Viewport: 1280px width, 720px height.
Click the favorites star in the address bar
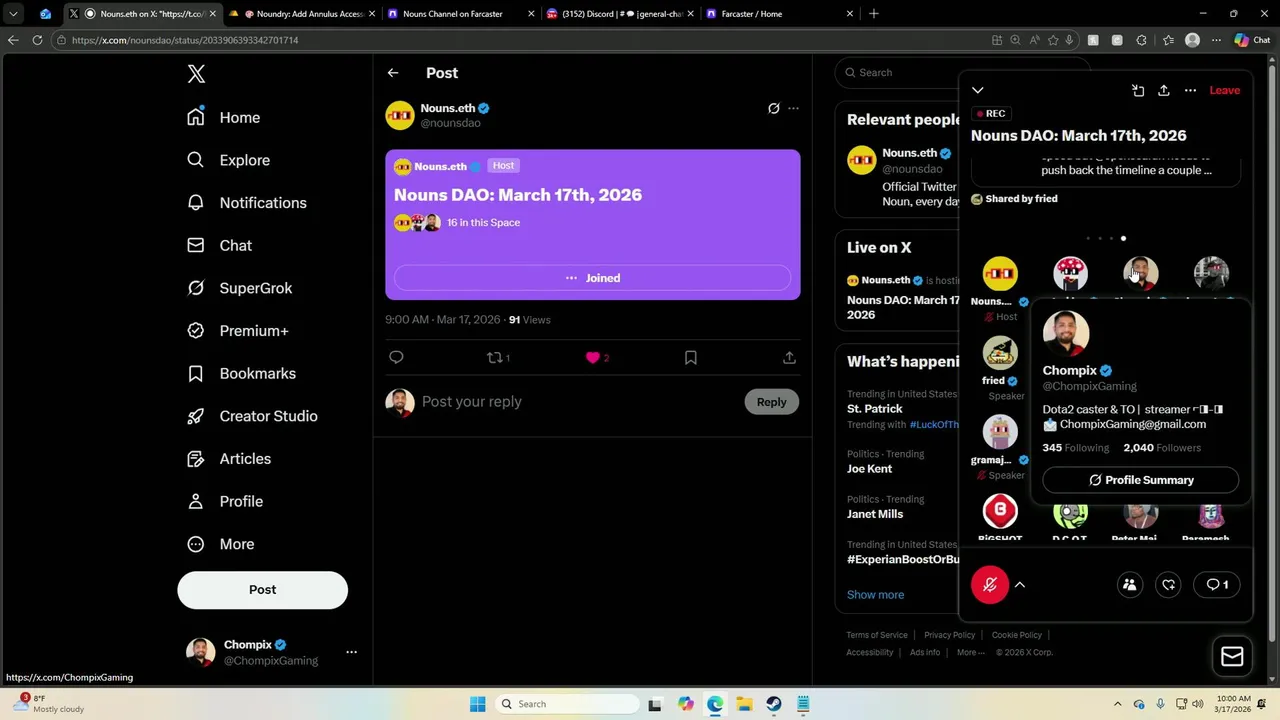1053,40
